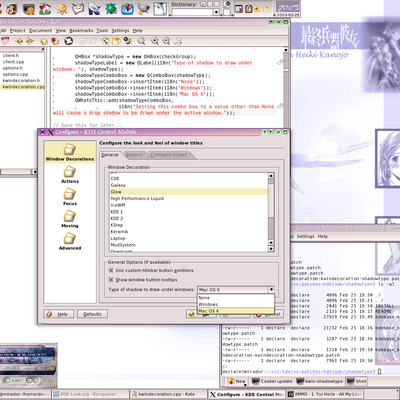Click the Kate print icon
The image size is (400, 400).
[178, 41]
